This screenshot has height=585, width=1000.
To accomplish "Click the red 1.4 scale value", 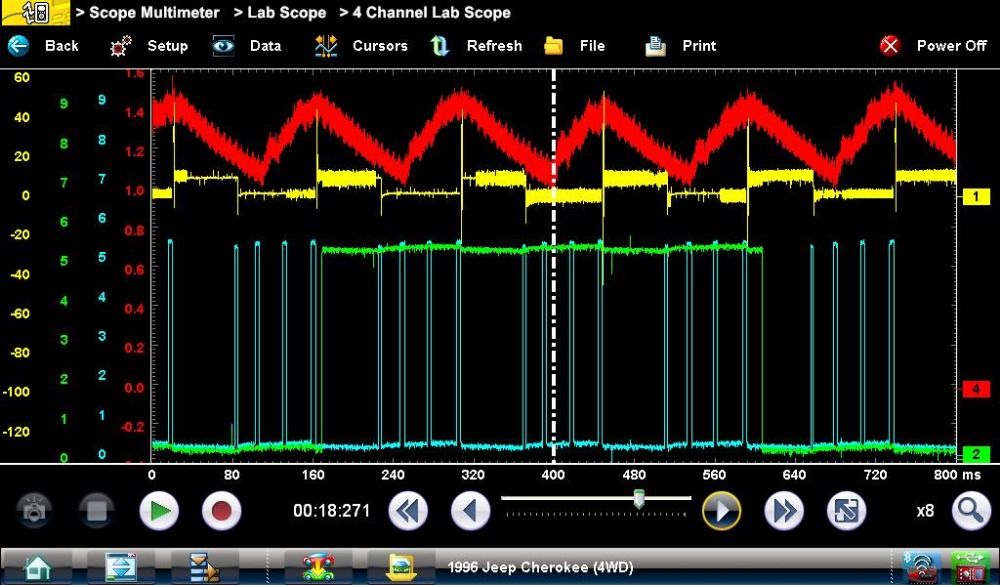I will [x=134, y=112].
